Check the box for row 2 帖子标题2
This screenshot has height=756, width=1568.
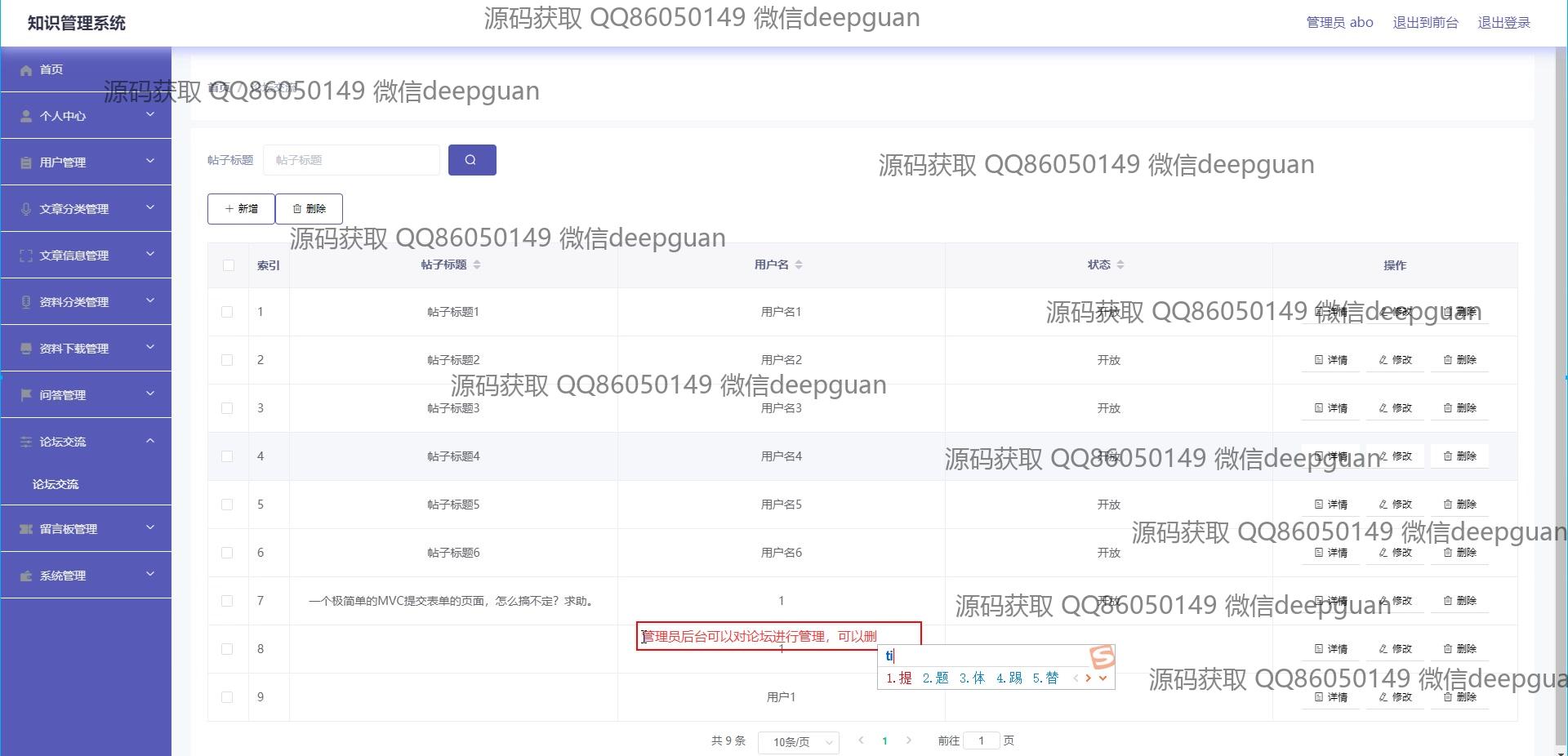point(227,360)
